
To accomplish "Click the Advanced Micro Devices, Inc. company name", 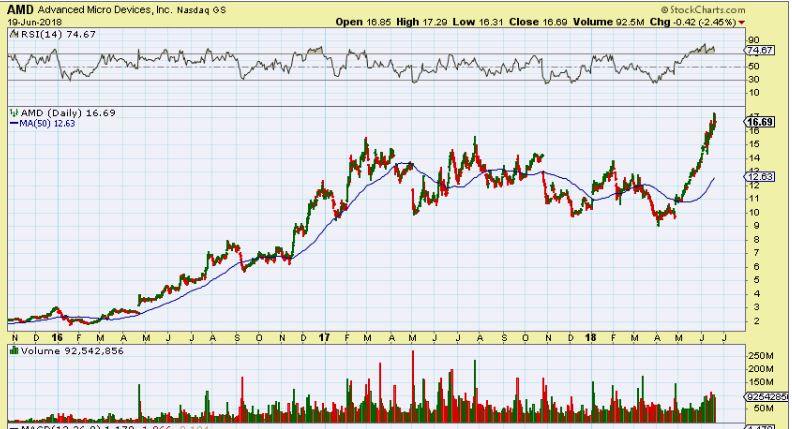I will (x=105, y=10).
